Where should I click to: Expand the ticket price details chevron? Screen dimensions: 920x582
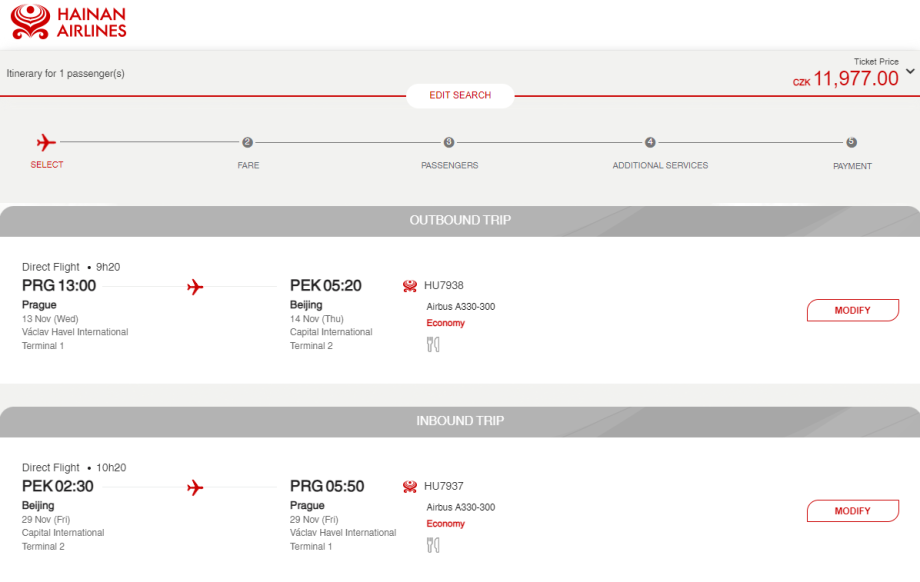point(910,72)
